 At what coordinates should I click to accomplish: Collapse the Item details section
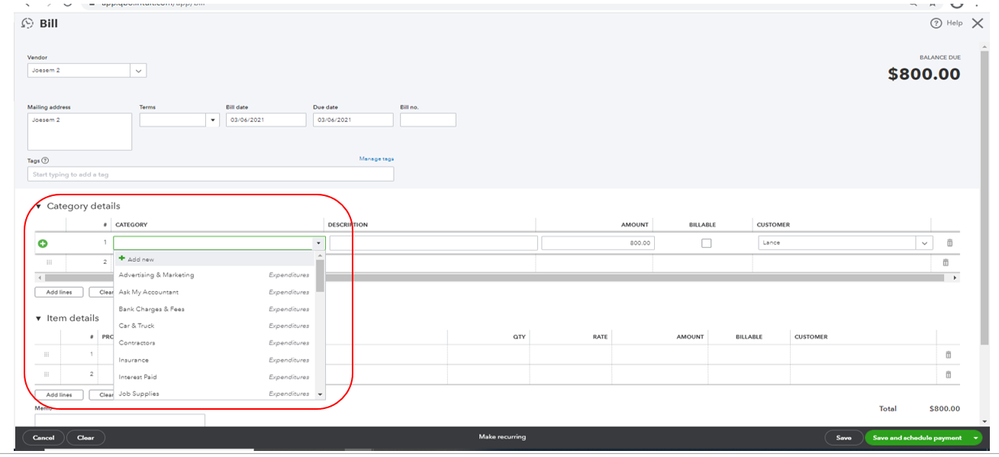point(38,318)
